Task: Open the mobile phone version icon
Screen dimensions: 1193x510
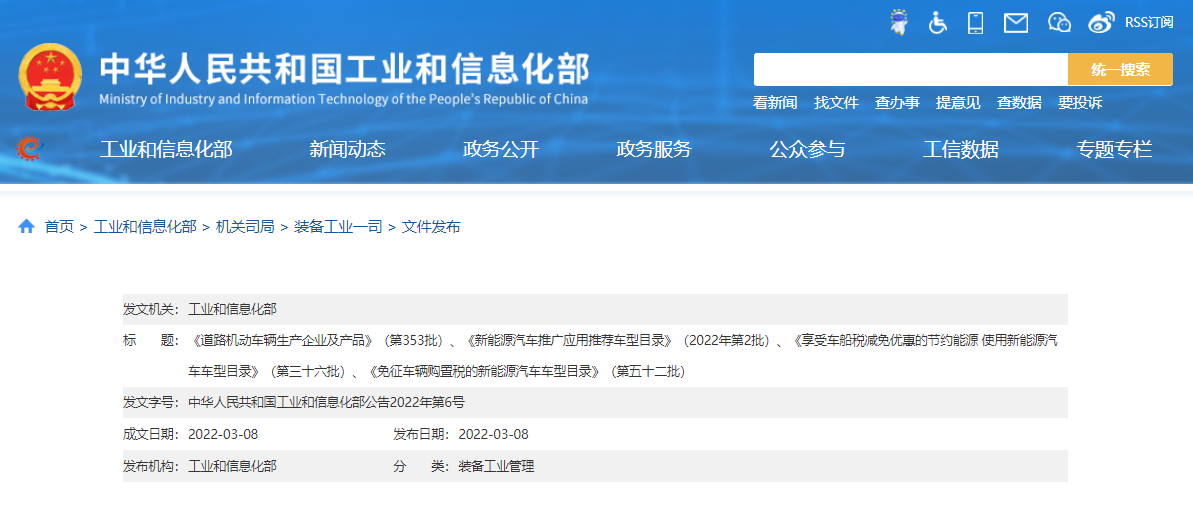Action: 975,22
